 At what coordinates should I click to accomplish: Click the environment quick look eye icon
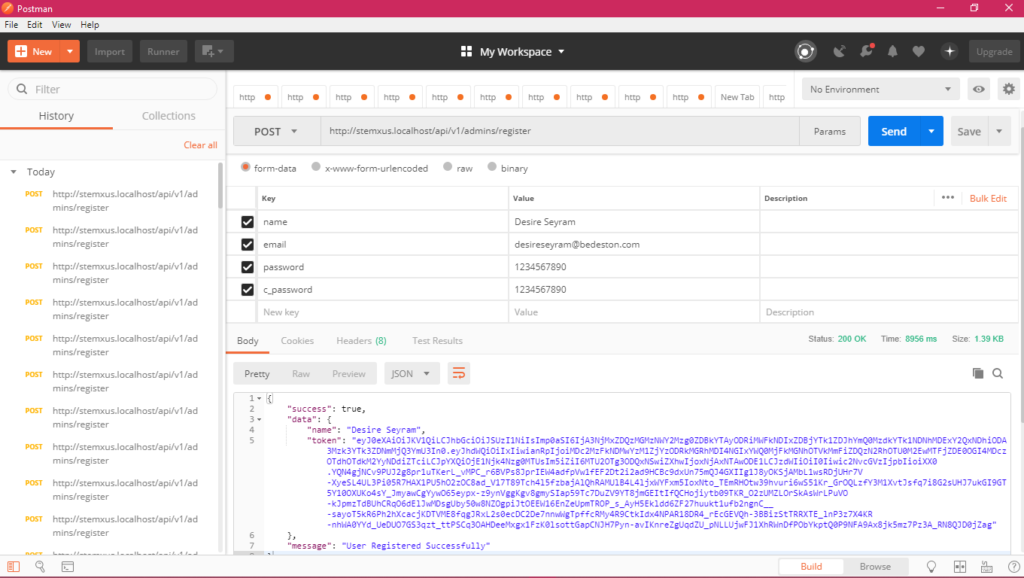(x=979, y=89)
